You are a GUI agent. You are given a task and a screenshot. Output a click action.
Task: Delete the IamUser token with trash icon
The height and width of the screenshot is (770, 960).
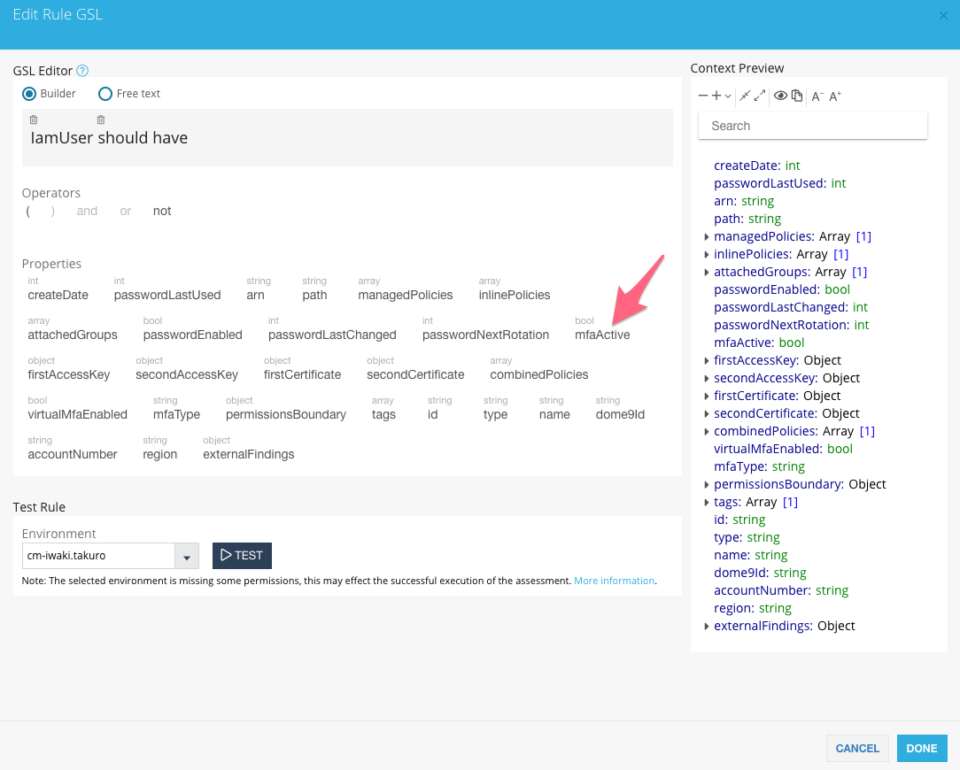point(34,119)
